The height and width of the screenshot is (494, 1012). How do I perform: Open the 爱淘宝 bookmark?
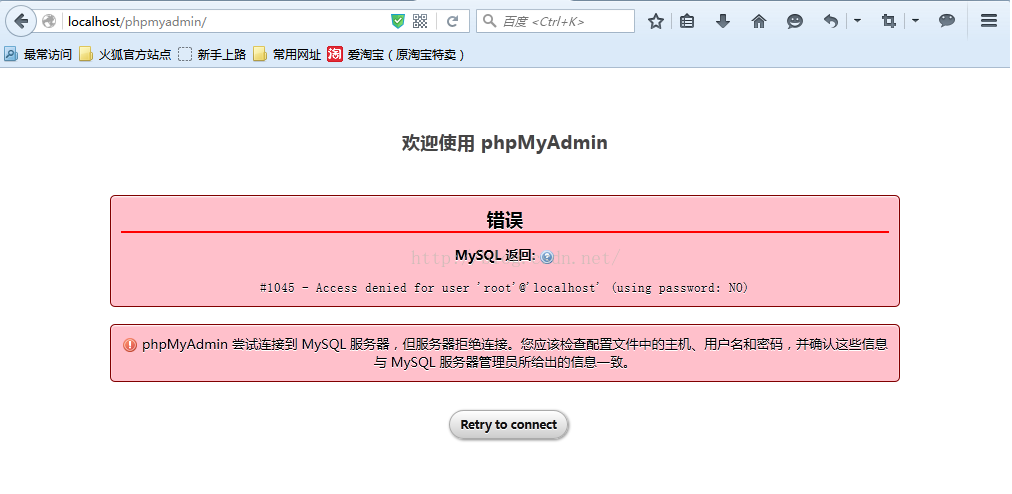click(396, 55)
